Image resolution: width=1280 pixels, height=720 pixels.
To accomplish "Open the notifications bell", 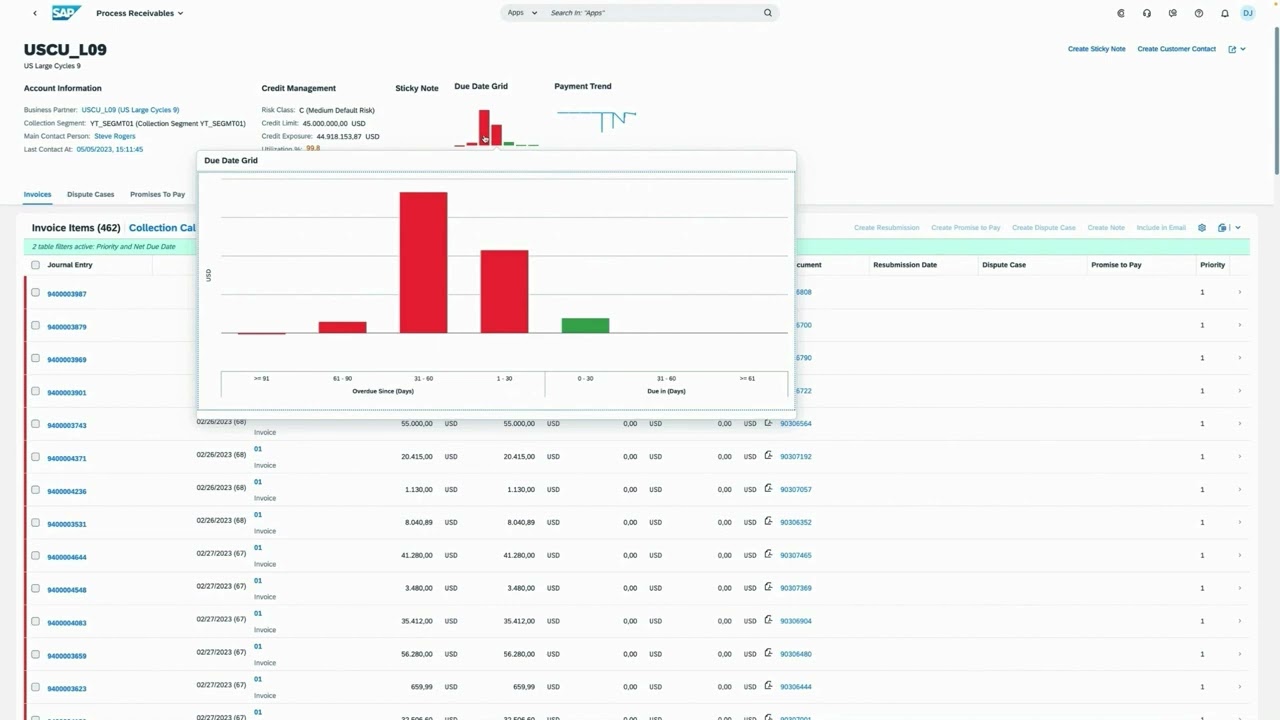I will coord(1225,13).
